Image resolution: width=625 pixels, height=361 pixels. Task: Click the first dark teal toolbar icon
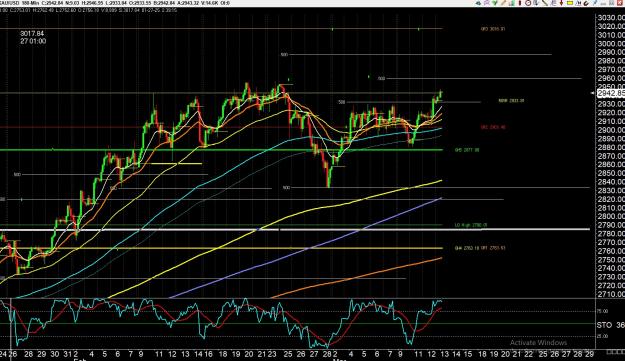(478, 3)
